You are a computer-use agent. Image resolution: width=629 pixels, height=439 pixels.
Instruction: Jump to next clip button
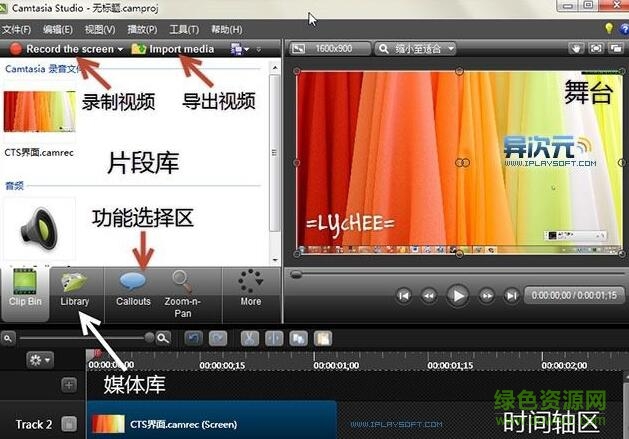tap(511, 296)
